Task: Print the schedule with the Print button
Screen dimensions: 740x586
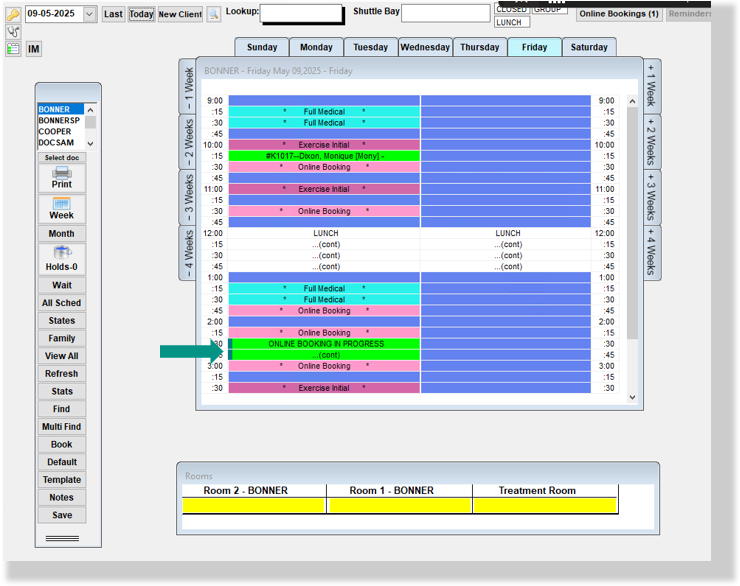Action: (61, 178)
